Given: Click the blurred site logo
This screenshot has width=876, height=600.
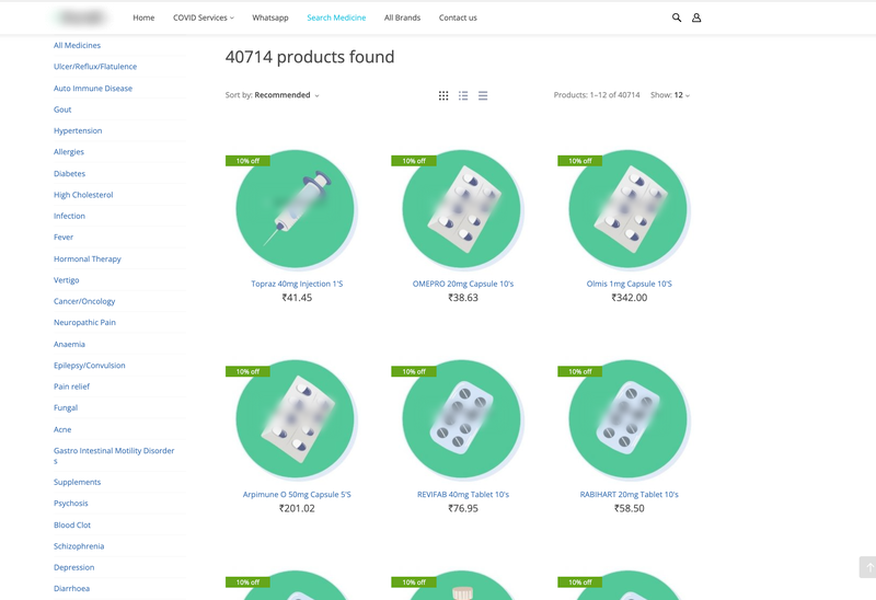Looking at the screenshot, I should tap(82, 18).
